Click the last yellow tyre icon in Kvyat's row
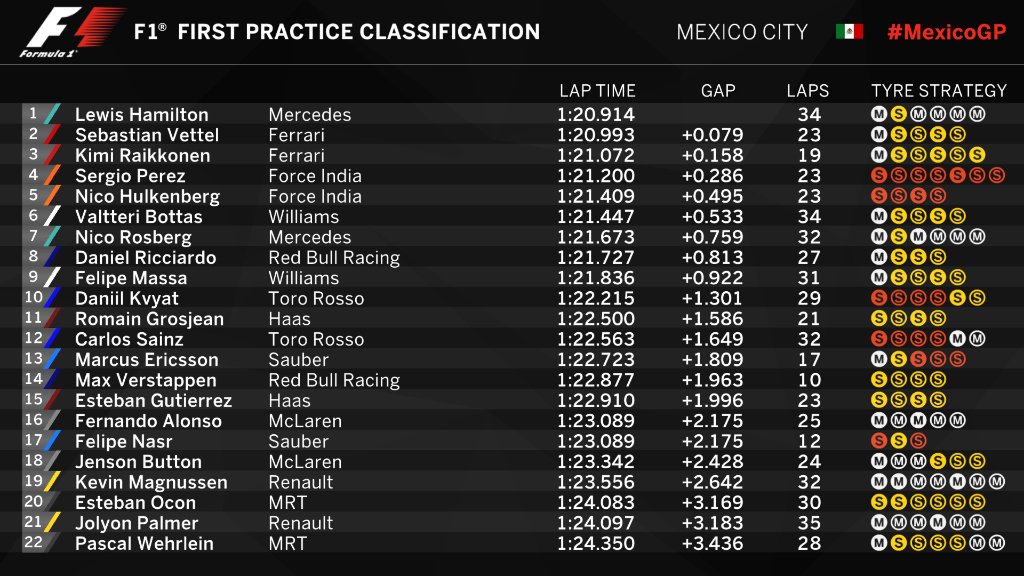The width and height of the screenshot is (1024, 576). [977, 298]
